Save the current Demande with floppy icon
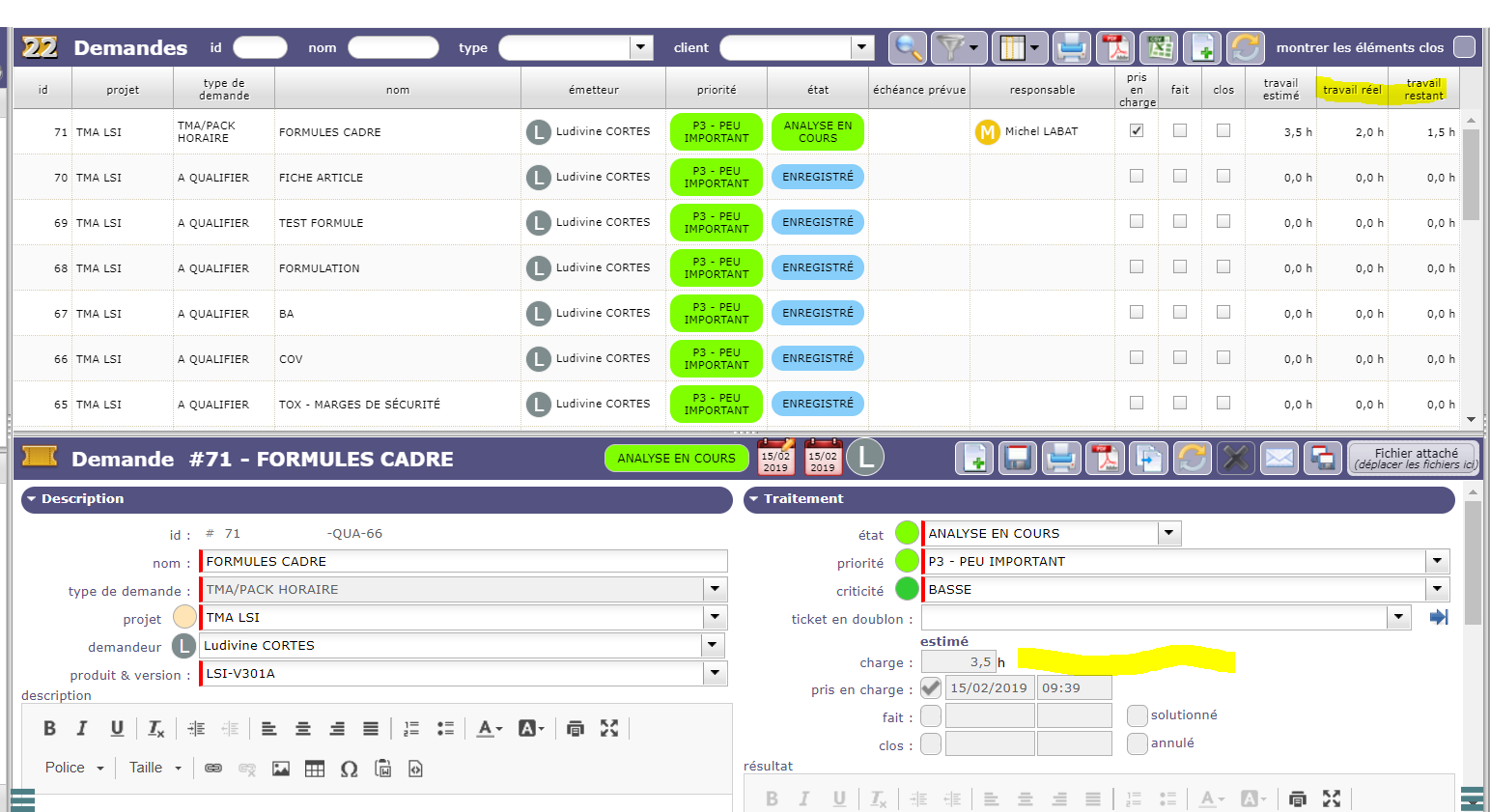The width and height of the screenshot is (1490, 812). pyautogui.click(x=1017, y=458)
